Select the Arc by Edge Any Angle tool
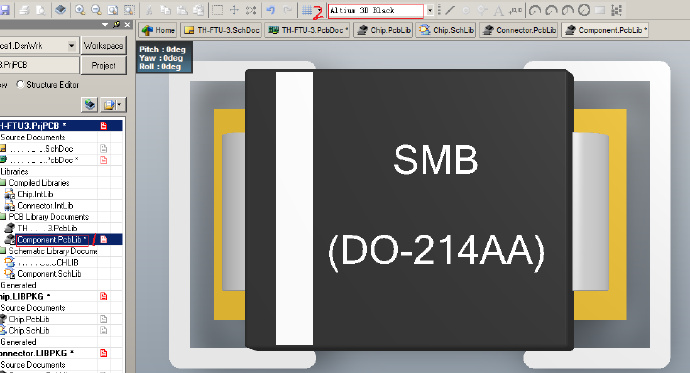Viewport: 690px width, 373px height. click(x=568, y=10)
